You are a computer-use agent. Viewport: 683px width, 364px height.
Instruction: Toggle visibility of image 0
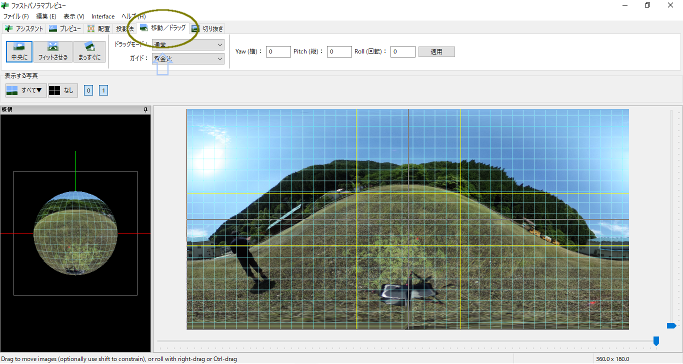pyautogui.click(x=88, y=90)
